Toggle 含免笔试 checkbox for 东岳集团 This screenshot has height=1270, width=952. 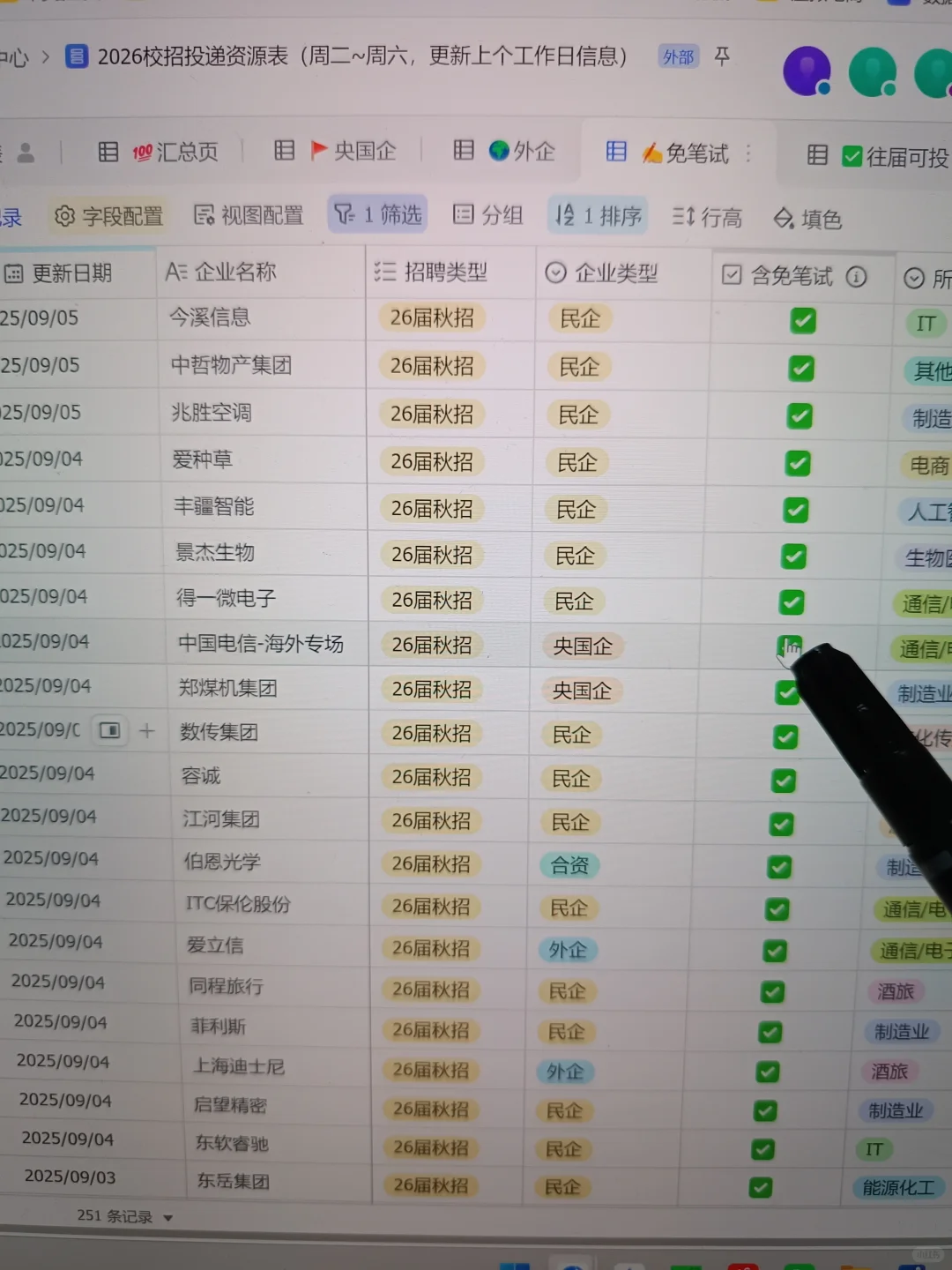(x=761, y=1188)
